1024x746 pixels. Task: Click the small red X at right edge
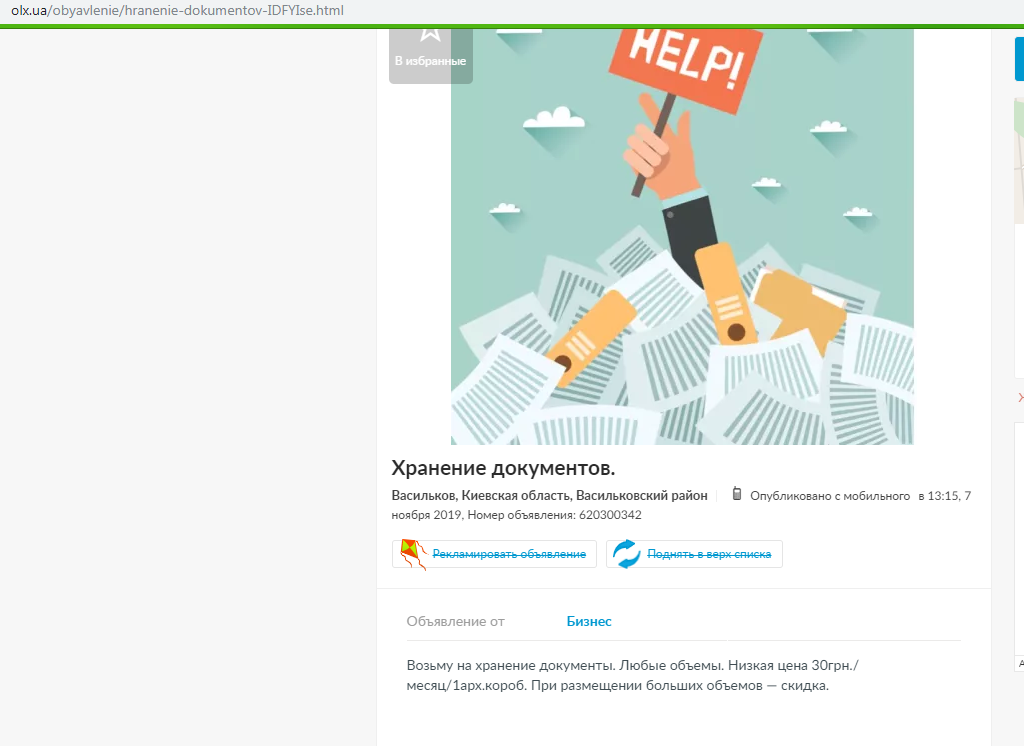click(x=1020, y=398)
